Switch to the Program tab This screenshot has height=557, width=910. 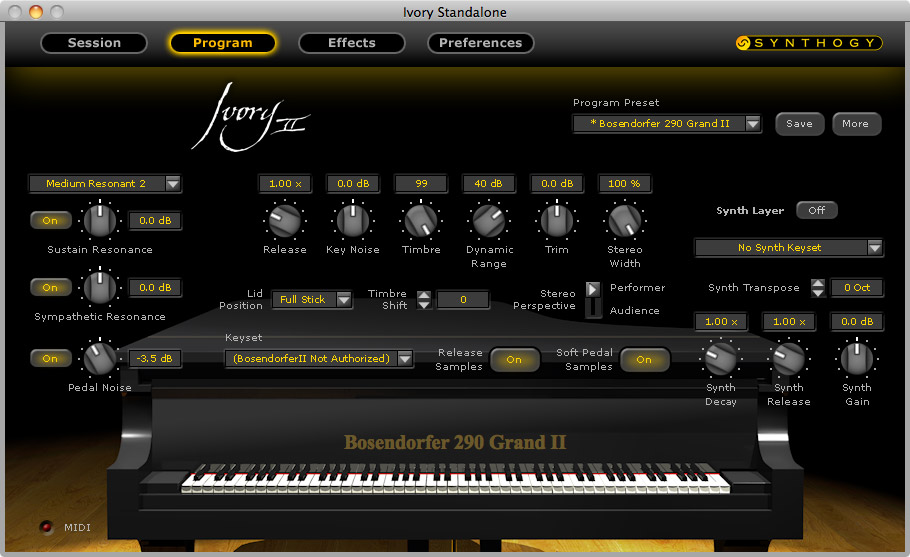pos(223,43)
